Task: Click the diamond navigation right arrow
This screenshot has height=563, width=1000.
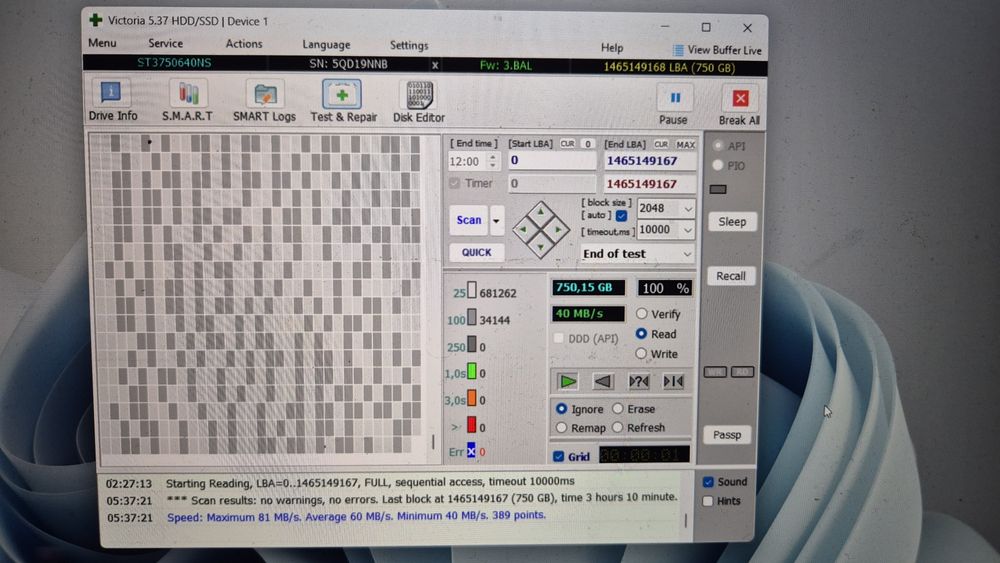Action: (x=559, y=230)
